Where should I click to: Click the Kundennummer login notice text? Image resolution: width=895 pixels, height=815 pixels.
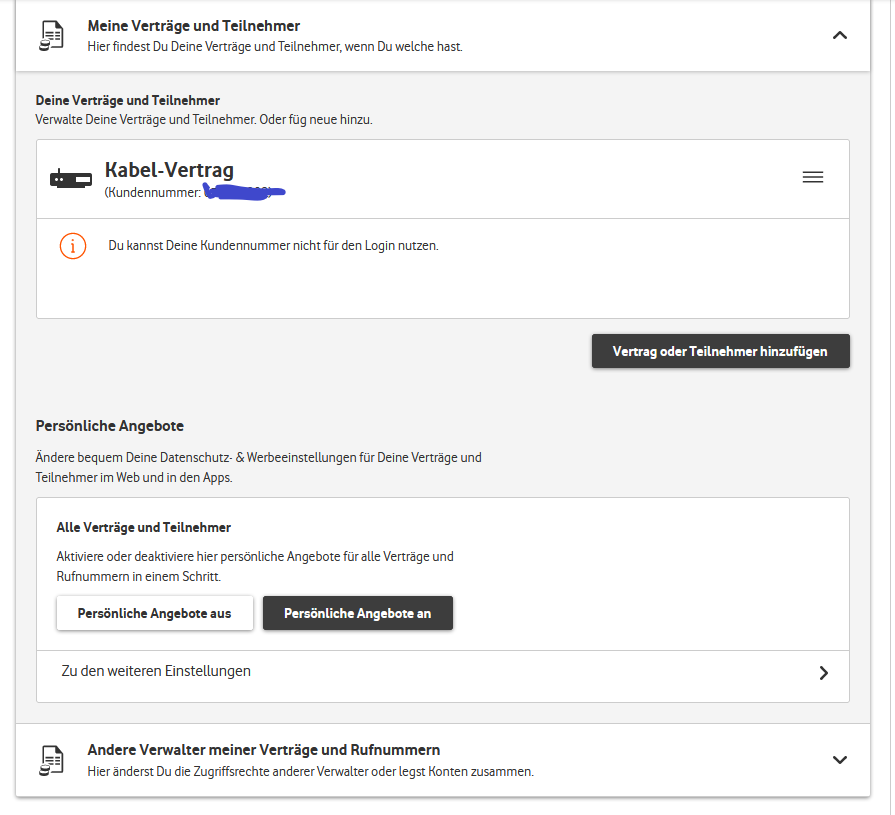click(273, 245)
